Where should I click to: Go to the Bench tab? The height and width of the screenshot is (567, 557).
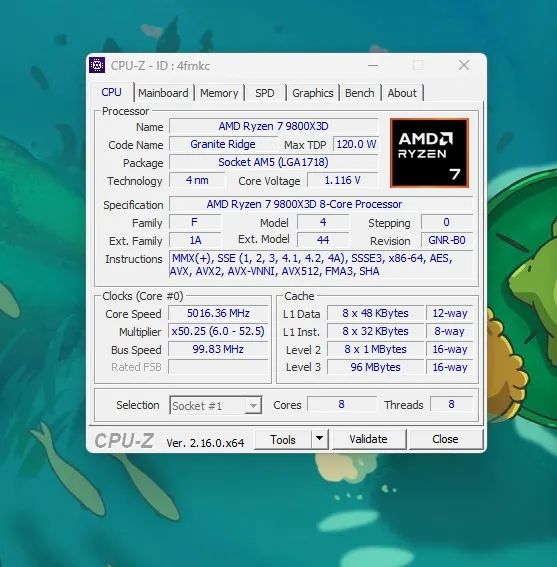click(x=360, y=93)
